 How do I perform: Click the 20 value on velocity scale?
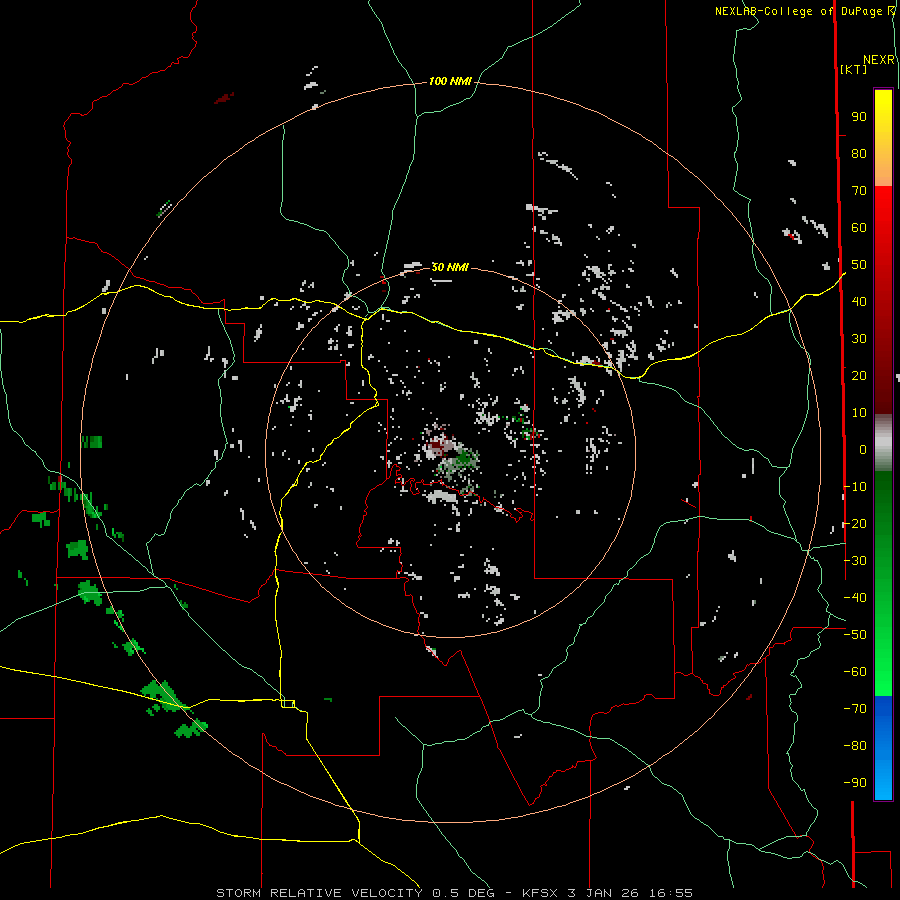click(x=859, y=376)
